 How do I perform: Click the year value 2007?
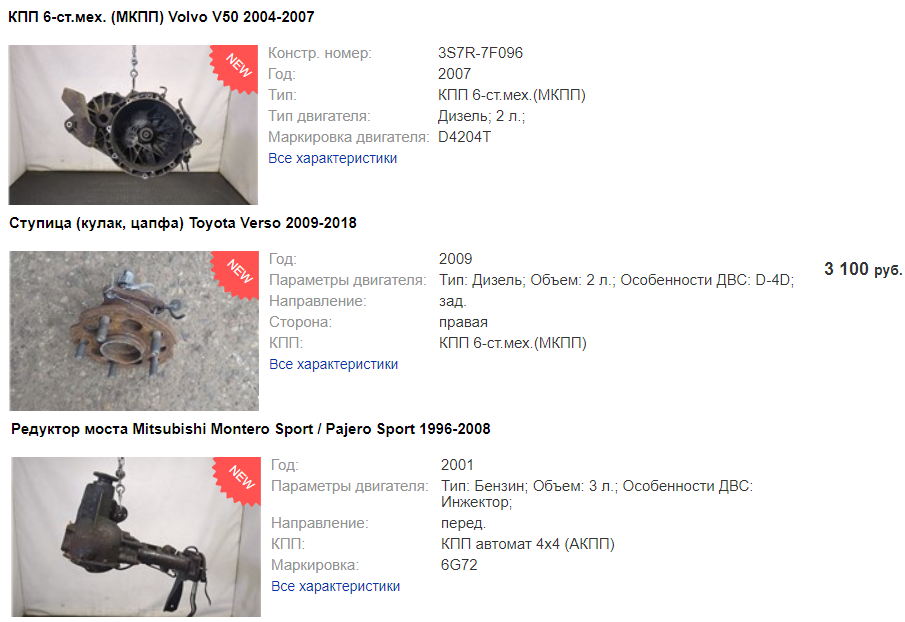(454, 74)
